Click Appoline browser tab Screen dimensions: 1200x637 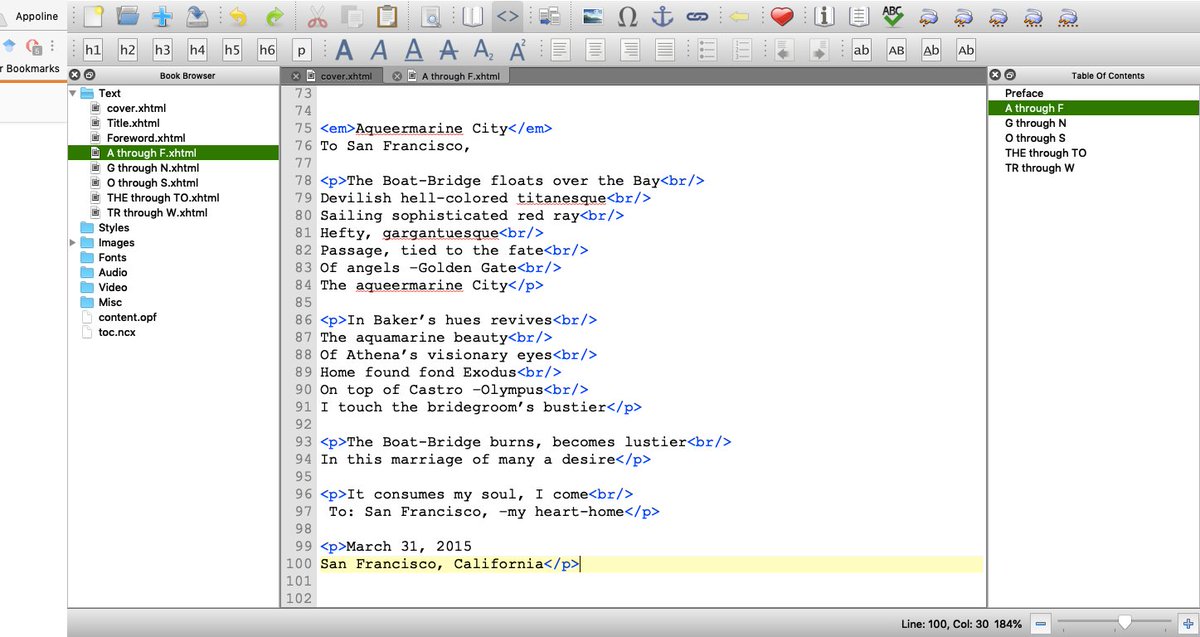click(36, 16)
